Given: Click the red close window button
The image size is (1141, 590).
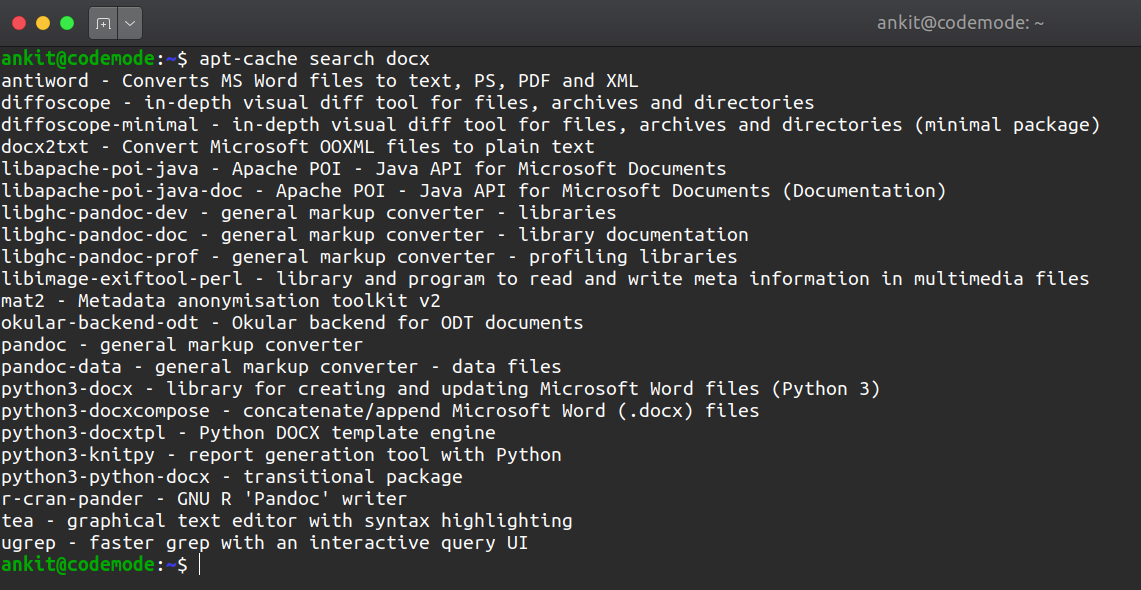Looking at the screenshot, I should [x=19, y=23].
